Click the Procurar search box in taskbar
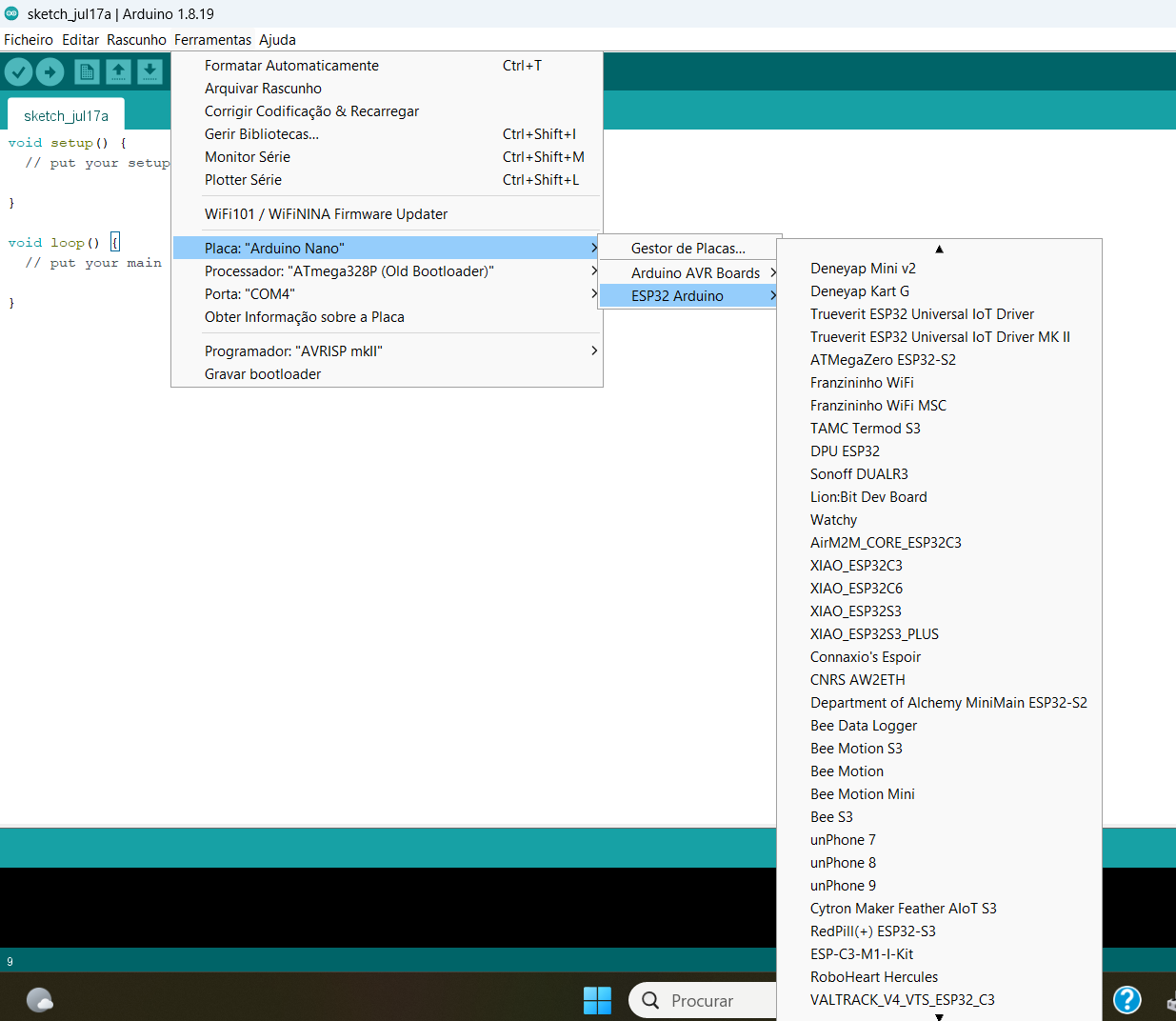Viewport: 1176px width, 1021px height. (705, 1000)
